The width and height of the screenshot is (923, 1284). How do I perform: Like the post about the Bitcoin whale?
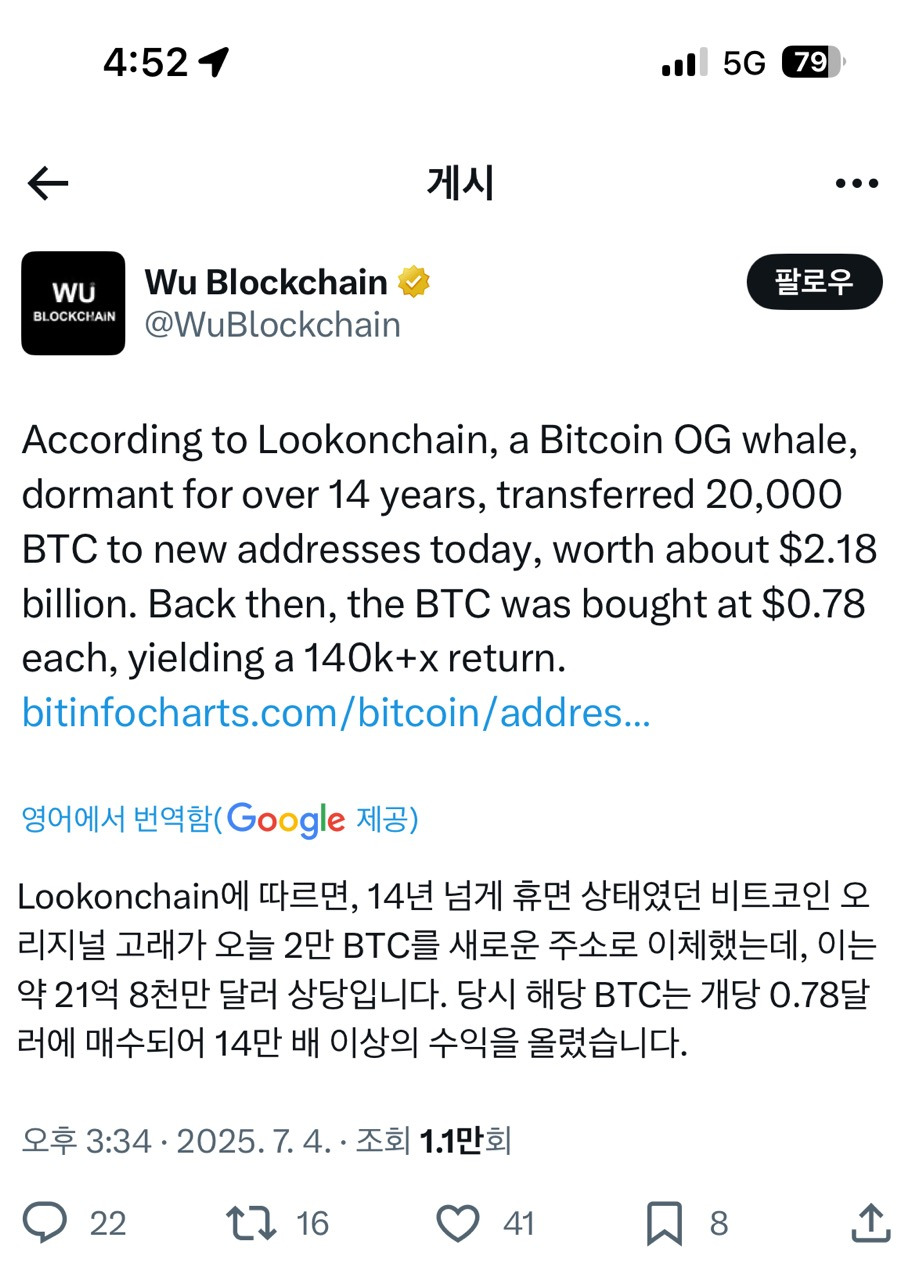[459, 1222]
